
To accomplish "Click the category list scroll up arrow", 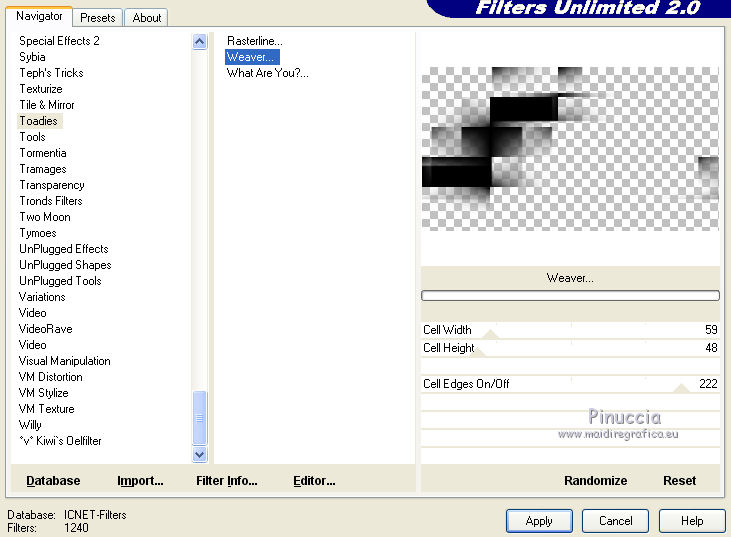I will [x=200, y=42].
